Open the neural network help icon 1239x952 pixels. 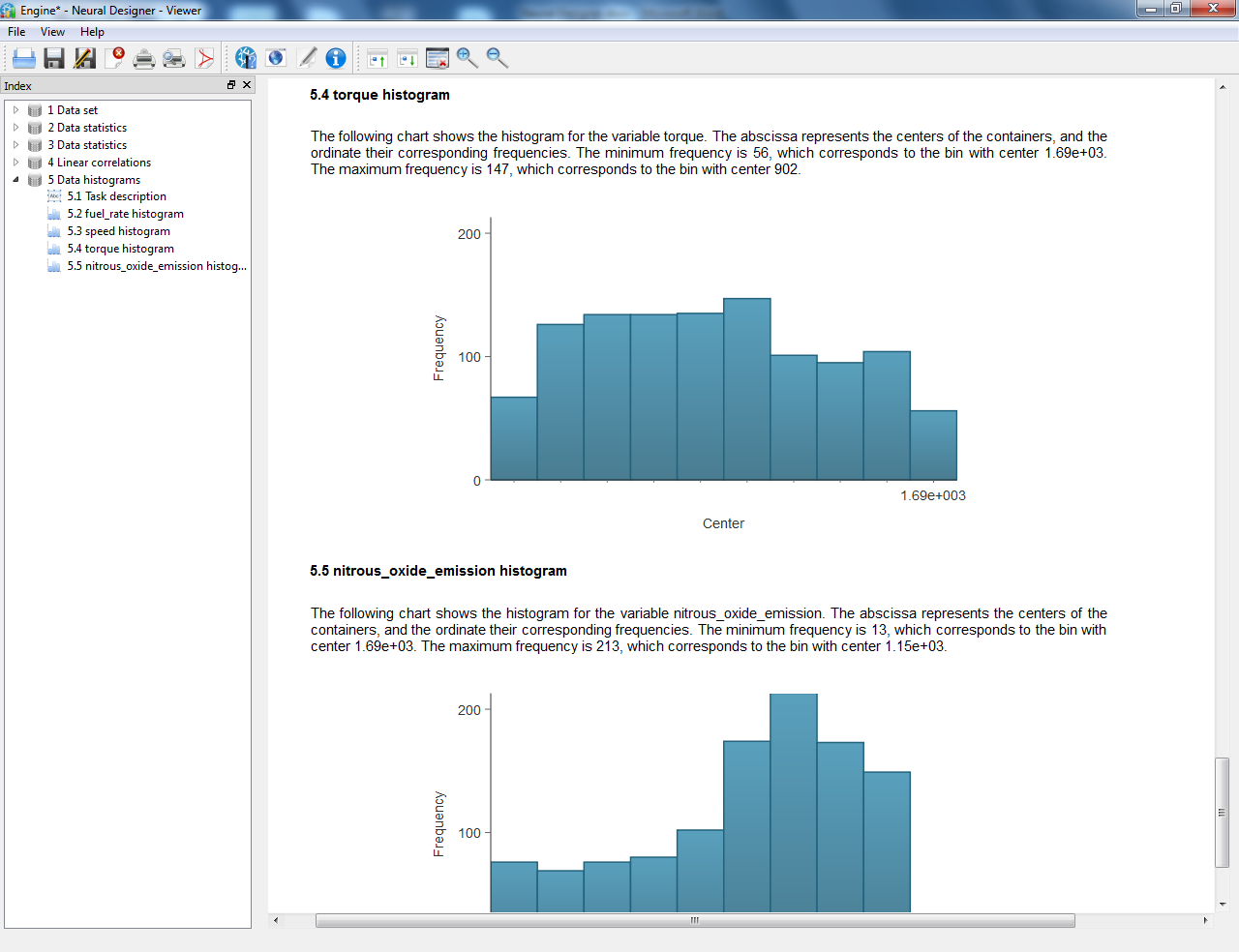pos(246,58)
